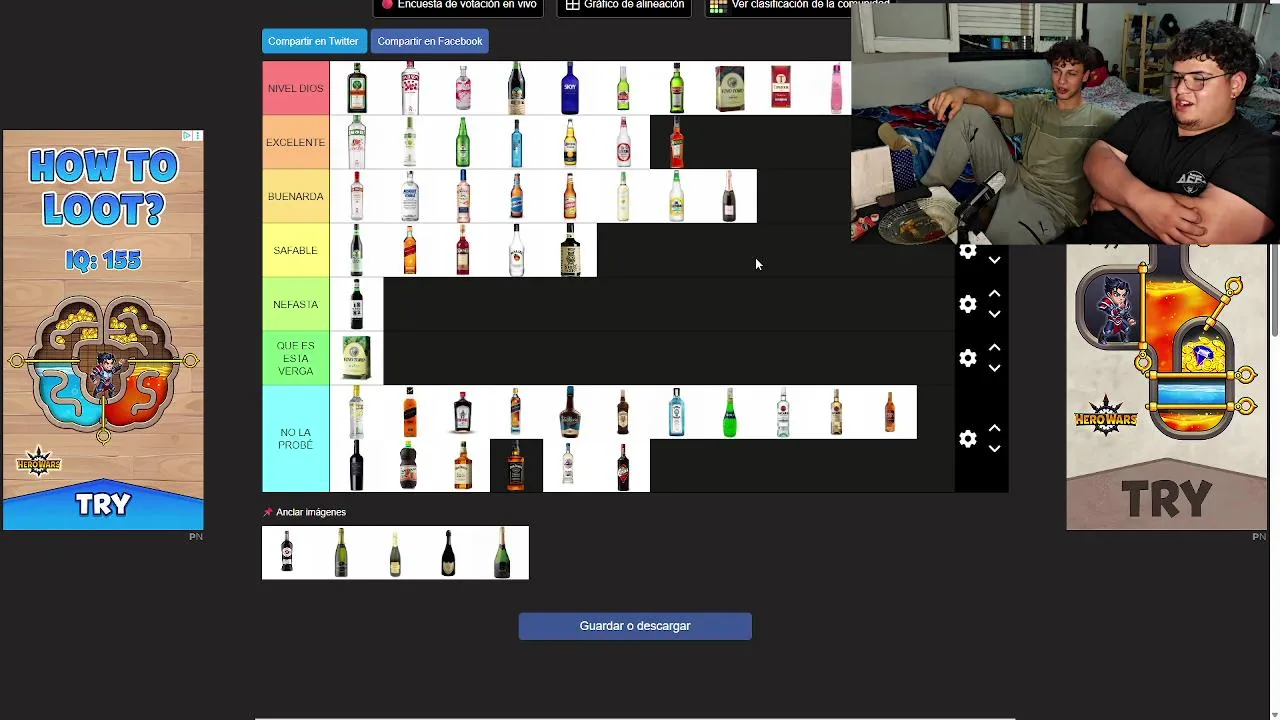Image resolution: width=1280 pixels, height=720 pixels.
Task: Pick the red box wine in NIVEL DIOS
Action: (x=783, y=88)
